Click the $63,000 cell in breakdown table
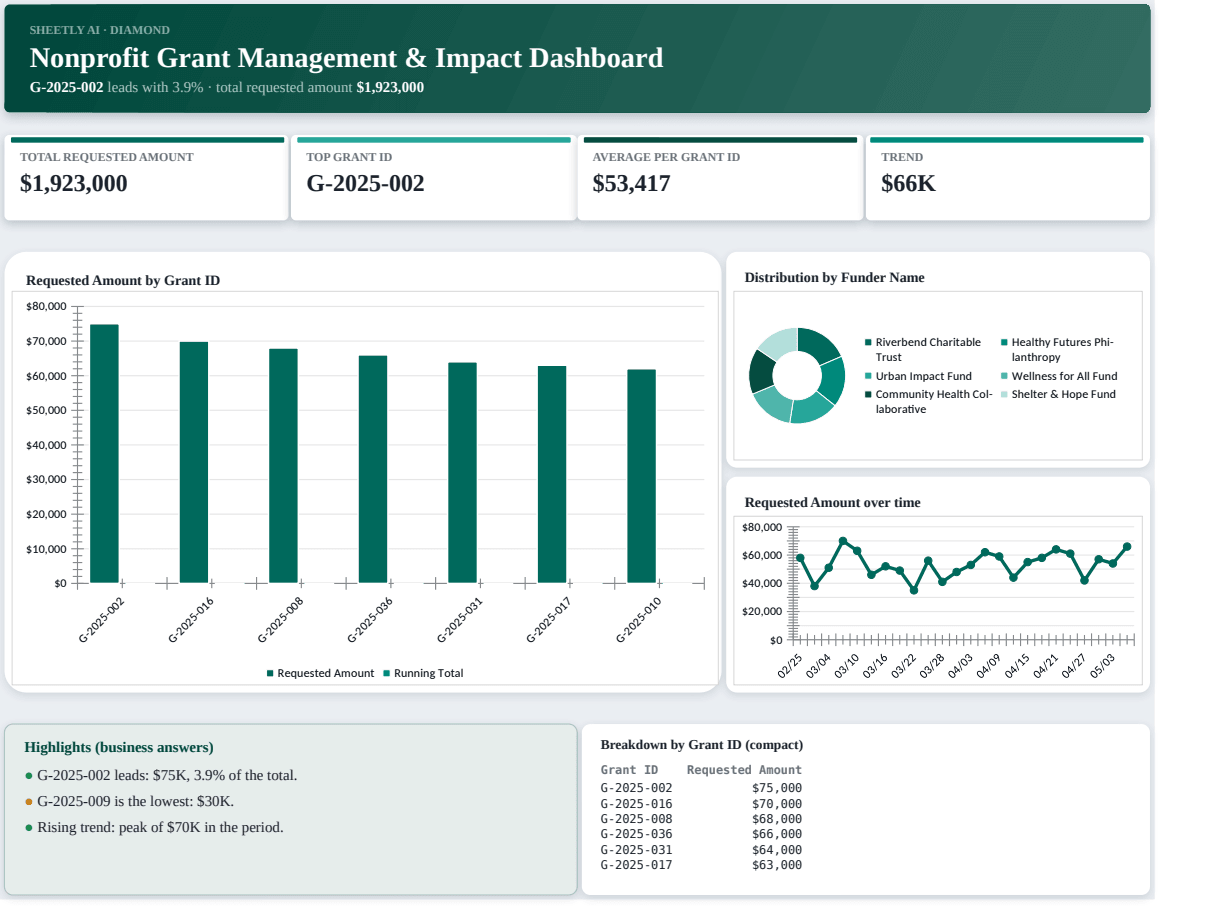 (777, 865)
